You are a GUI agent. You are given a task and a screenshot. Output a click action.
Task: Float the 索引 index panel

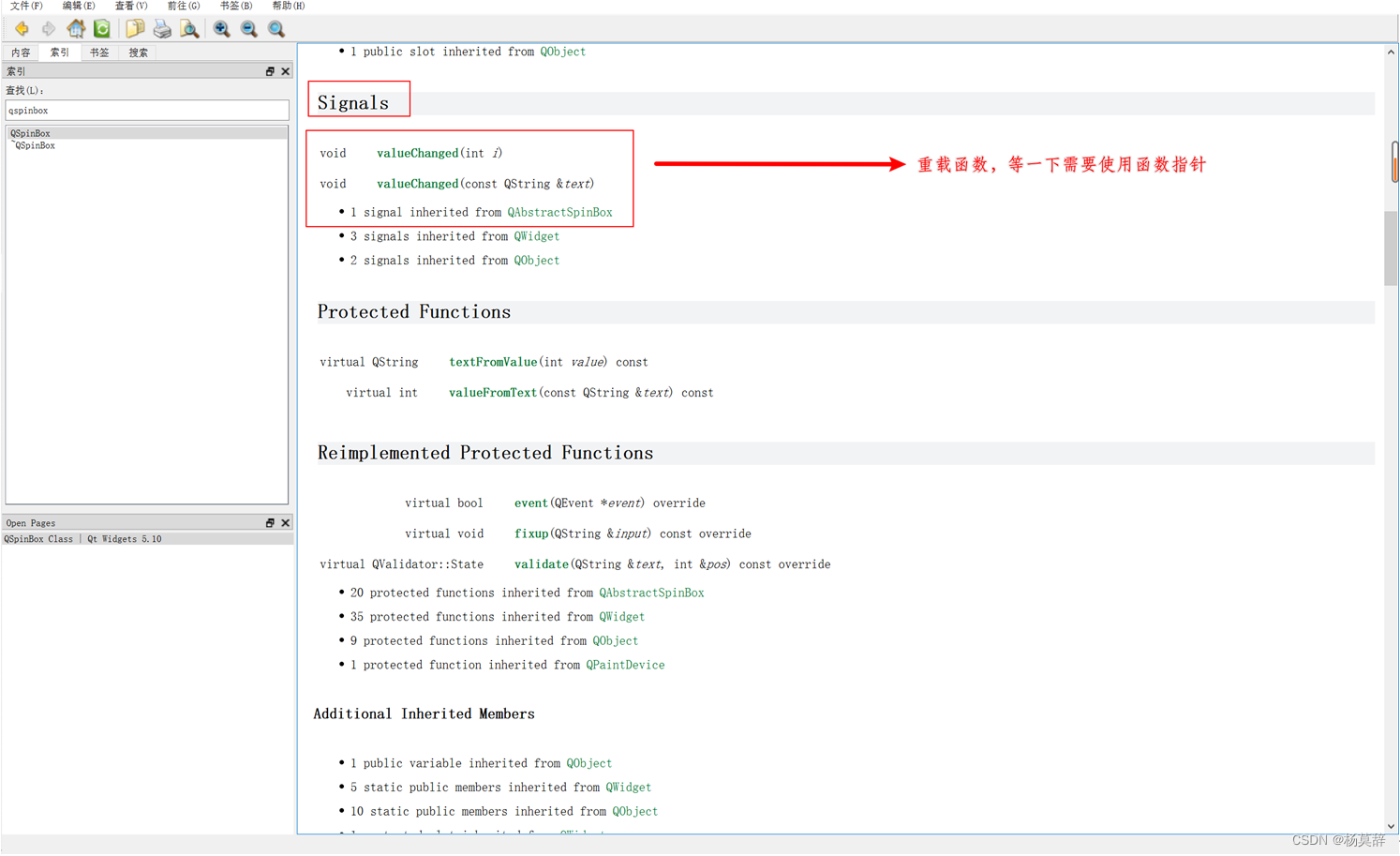pos(270,71)
